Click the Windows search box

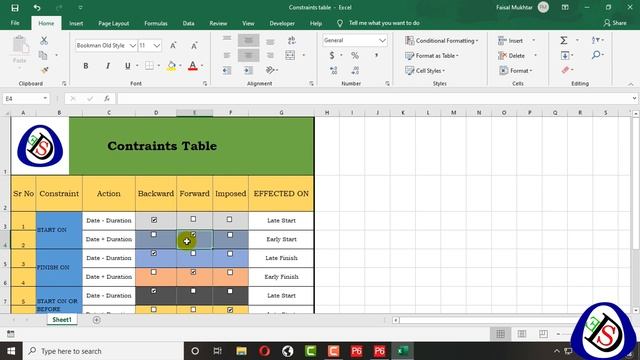[x=103, y=351]
